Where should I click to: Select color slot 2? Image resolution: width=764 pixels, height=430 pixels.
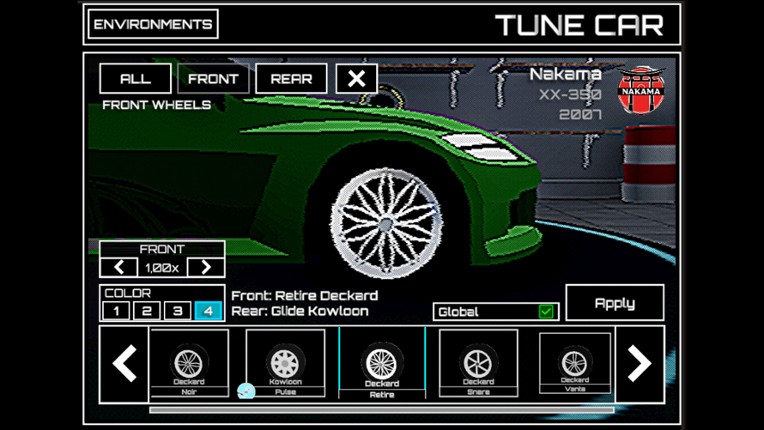[147, 312]
